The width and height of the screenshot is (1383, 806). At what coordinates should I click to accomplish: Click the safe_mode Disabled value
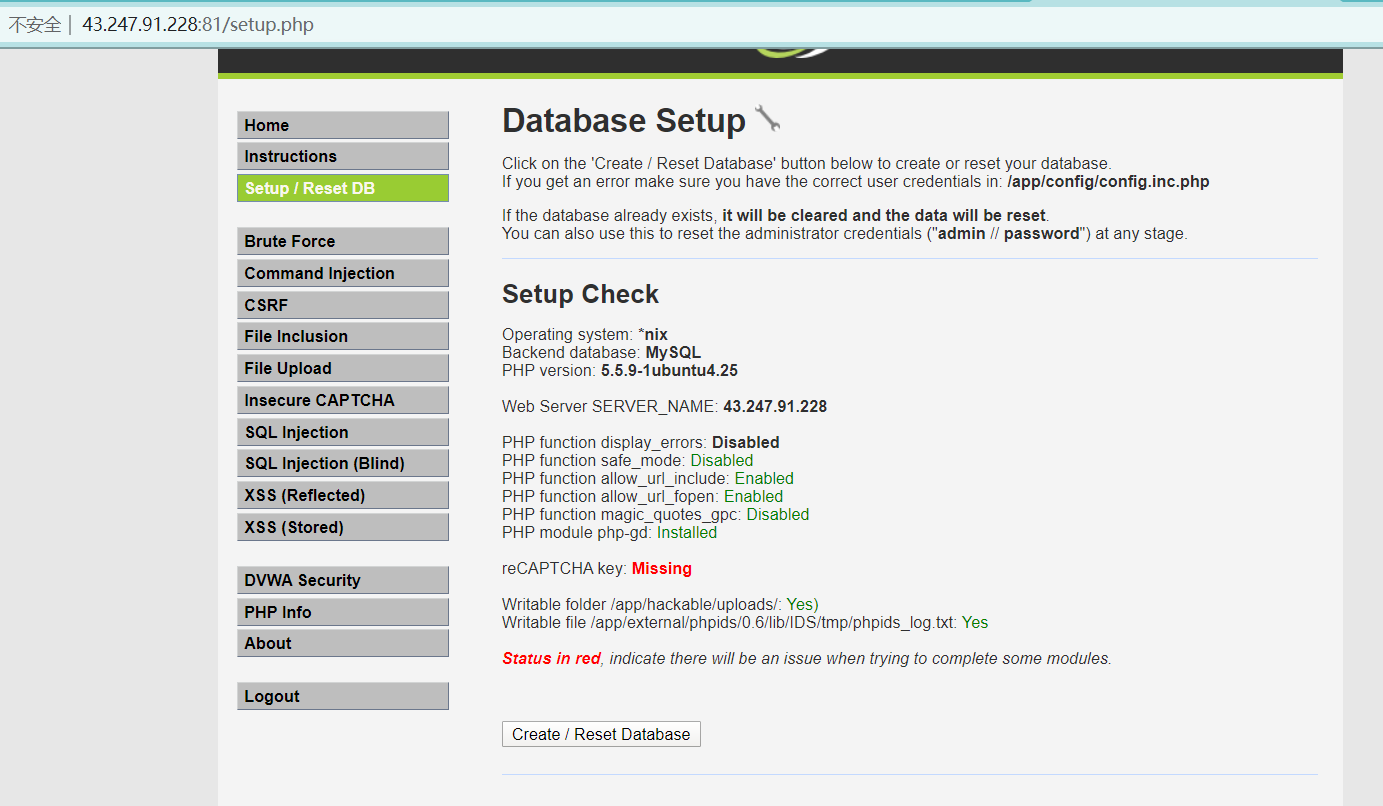[721, 460]
